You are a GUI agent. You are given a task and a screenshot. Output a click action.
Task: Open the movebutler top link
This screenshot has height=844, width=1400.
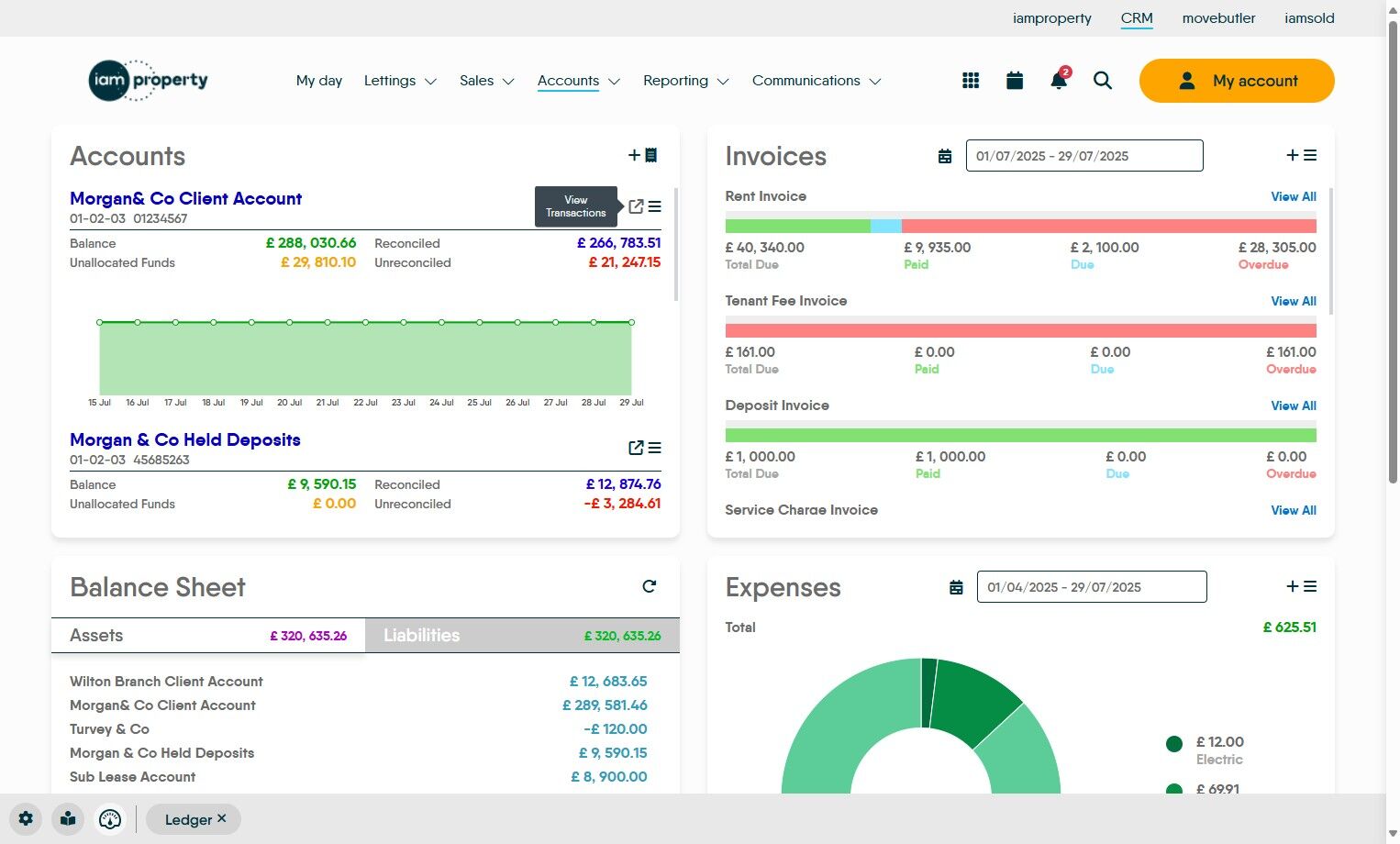click(1219, 18)
